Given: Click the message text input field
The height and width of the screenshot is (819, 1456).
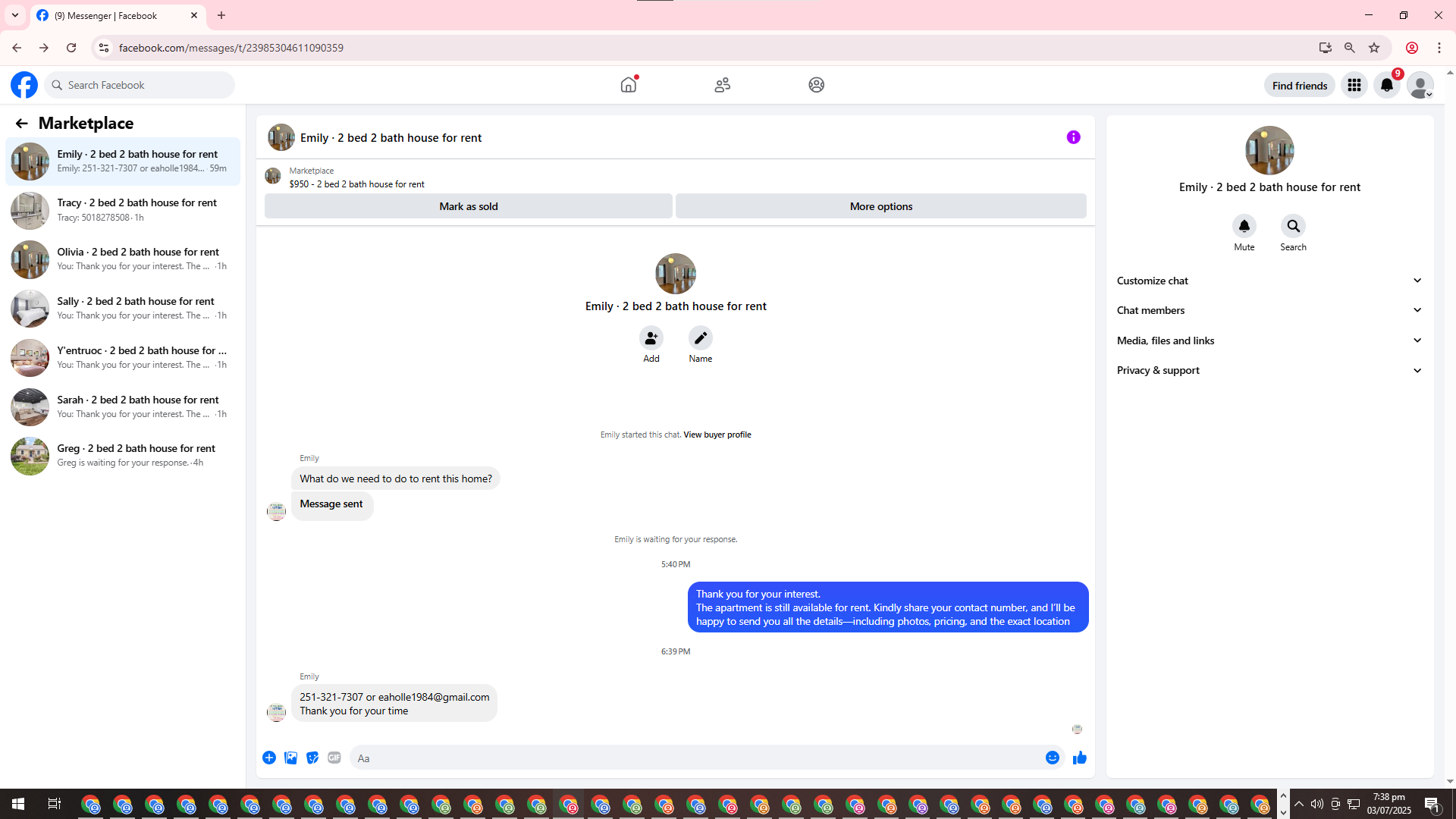Looking at the screenshot, I should [694, 758].
